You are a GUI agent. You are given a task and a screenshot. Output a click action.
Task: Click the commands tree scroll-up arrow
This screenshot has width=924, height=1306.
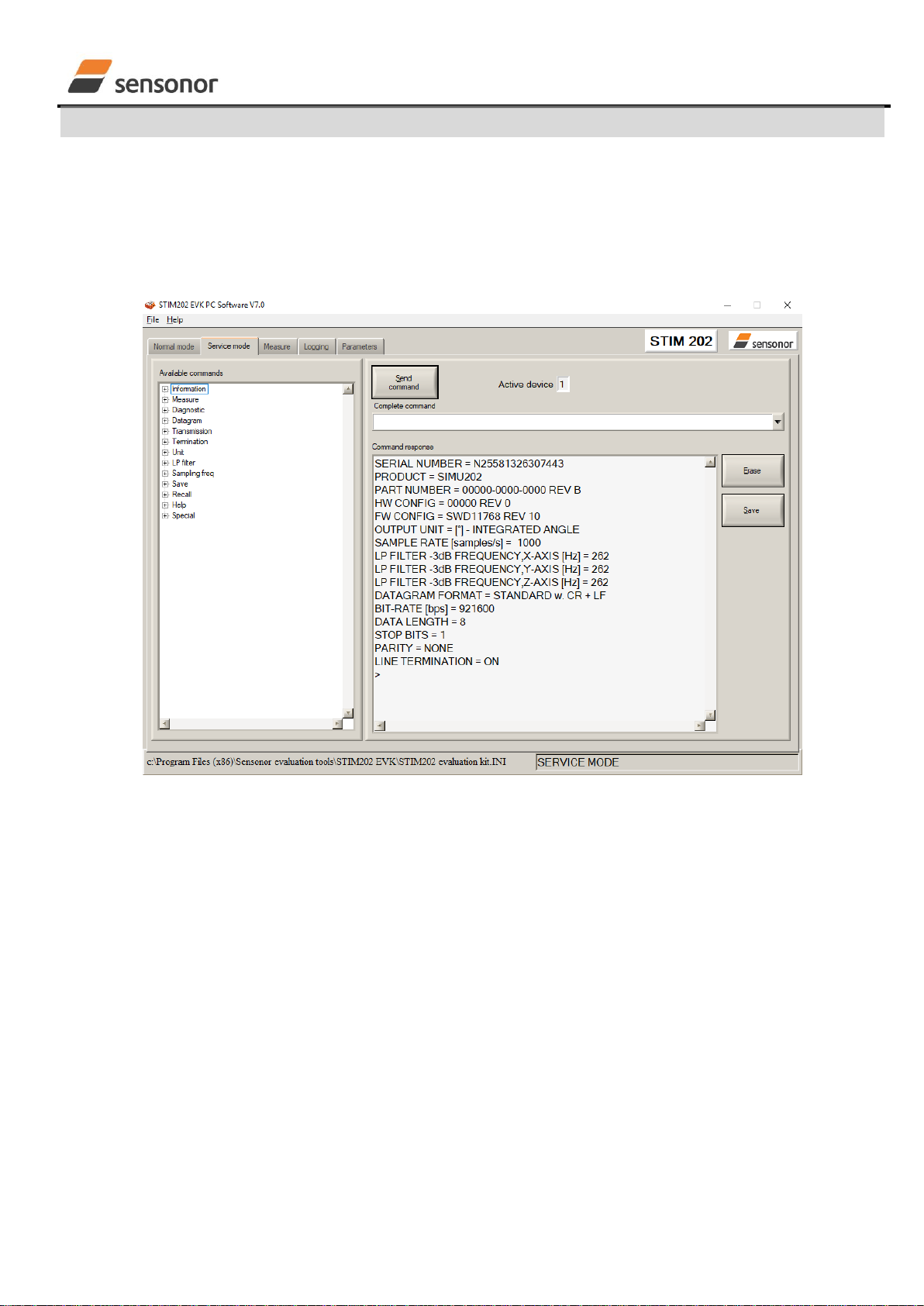[348, 389]
